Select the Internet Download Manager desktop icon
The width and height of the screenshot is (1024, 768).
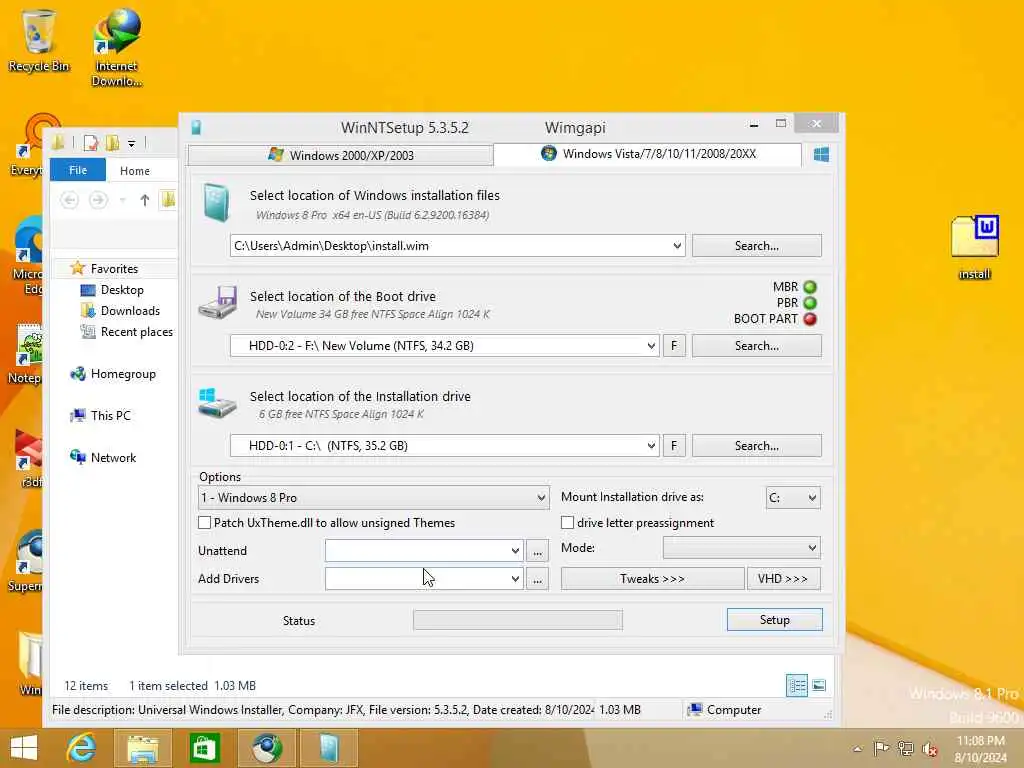click(116, 47)
